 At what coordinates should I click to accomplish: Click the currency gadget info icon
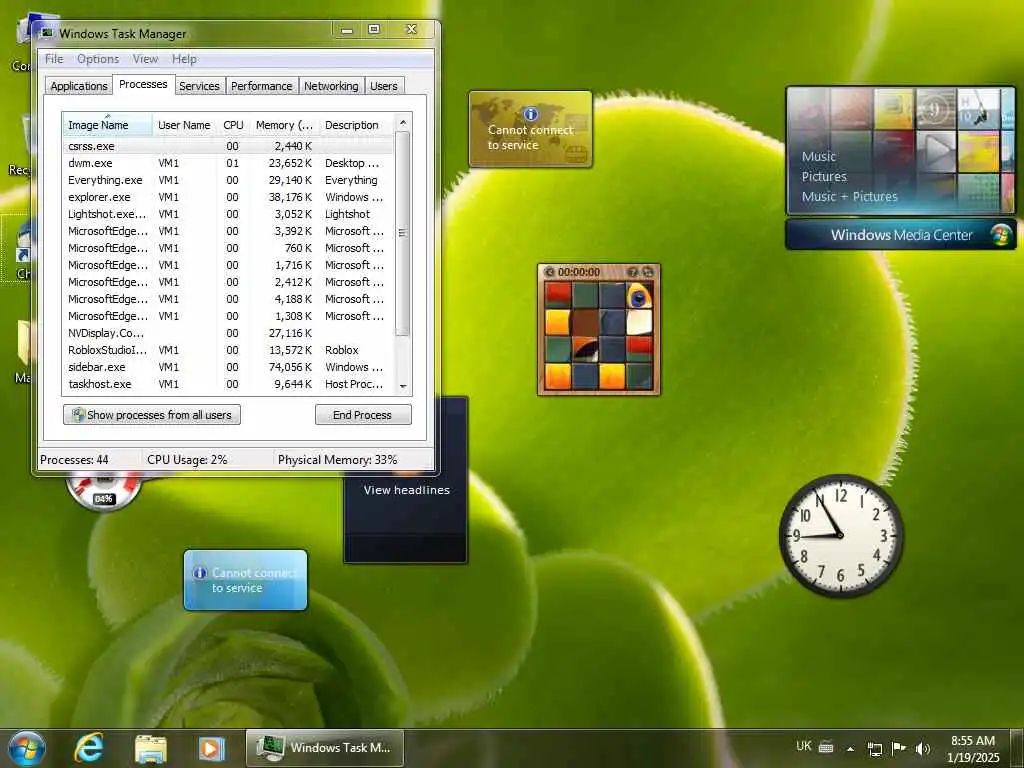[531, 114]
